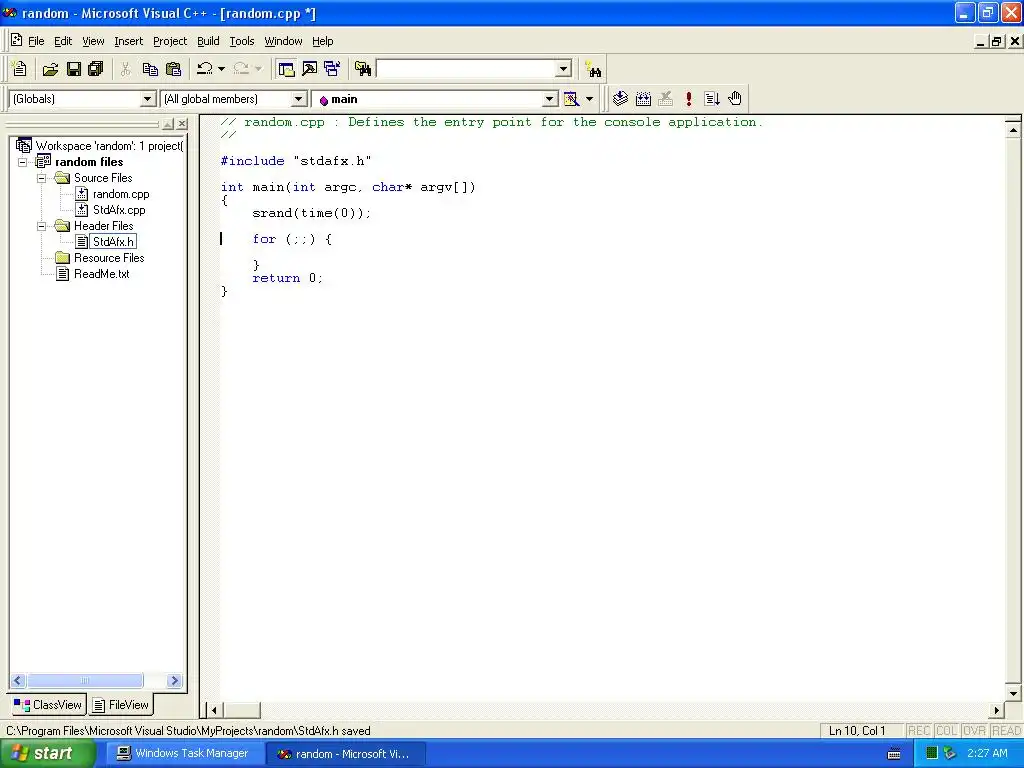This screenshot has width=1024, height=768.
Task: Click the Redo arrow icon
Action: [241, 69]
